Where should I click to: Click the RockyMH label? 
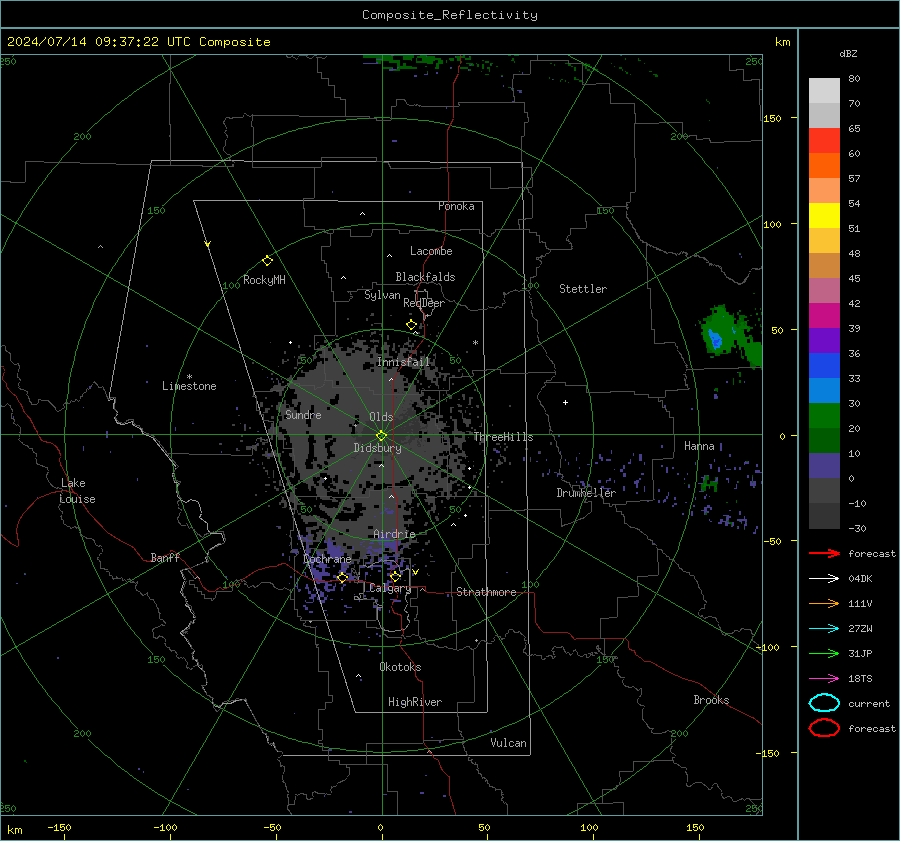click(264, 280)
